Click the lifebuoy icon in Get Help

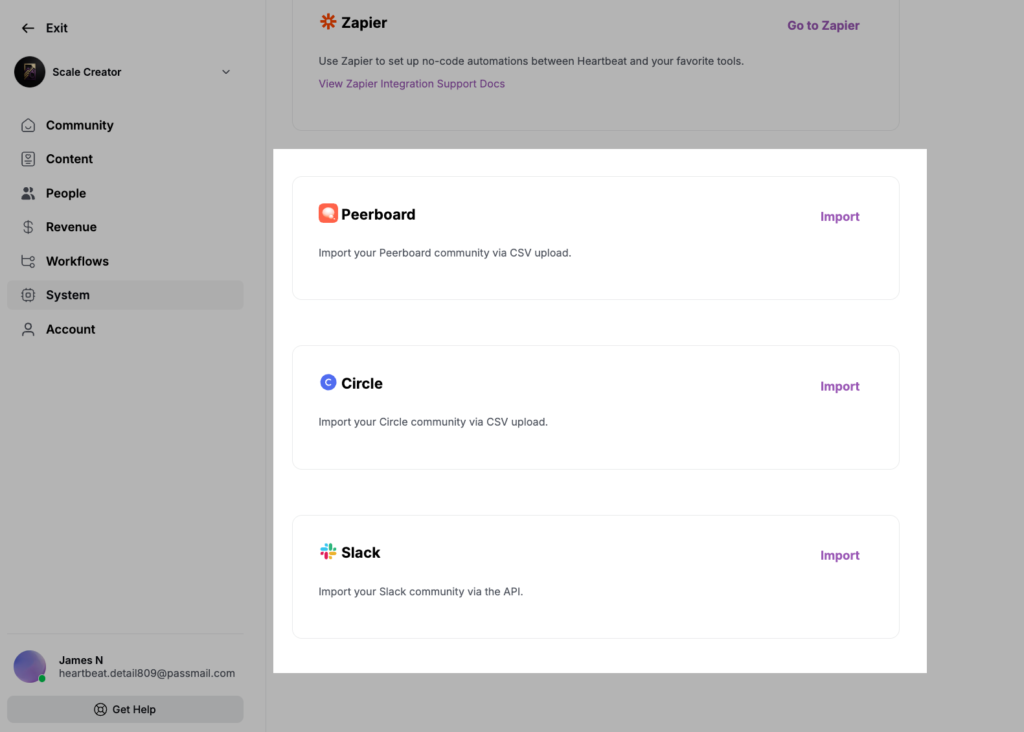click(x=100, y=709)
